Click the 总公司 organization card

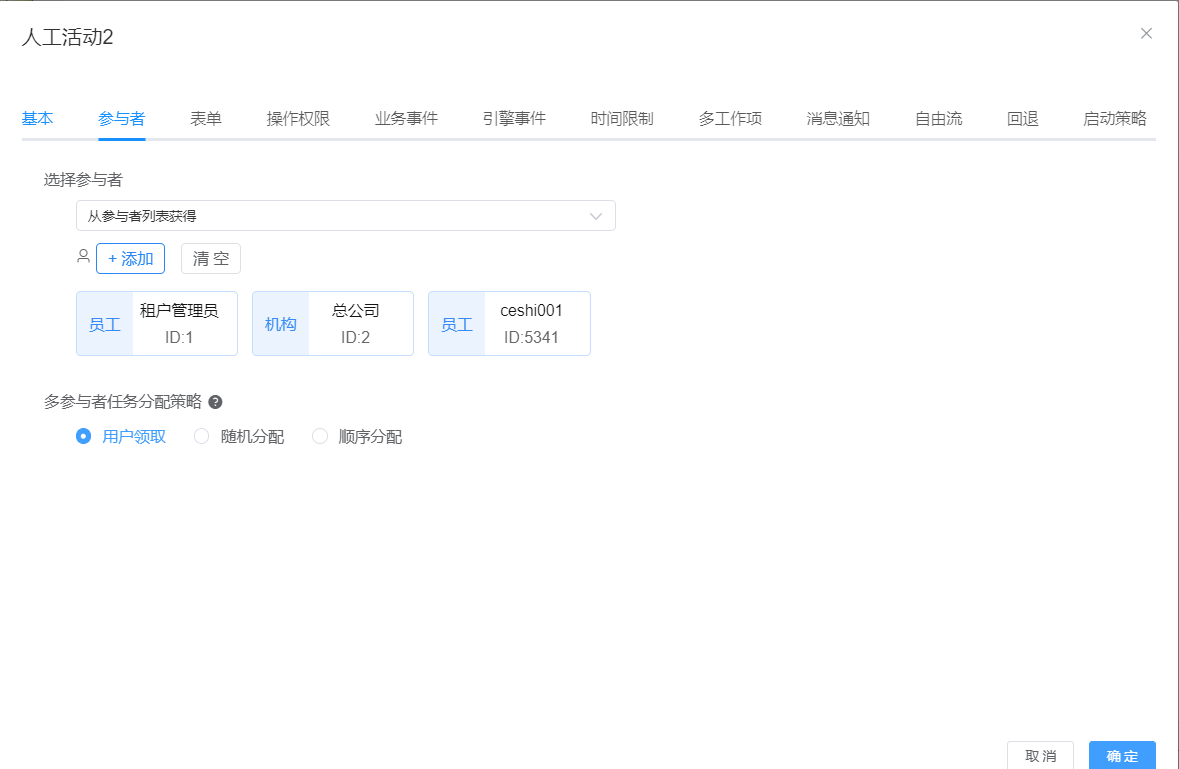pos(333,324)
